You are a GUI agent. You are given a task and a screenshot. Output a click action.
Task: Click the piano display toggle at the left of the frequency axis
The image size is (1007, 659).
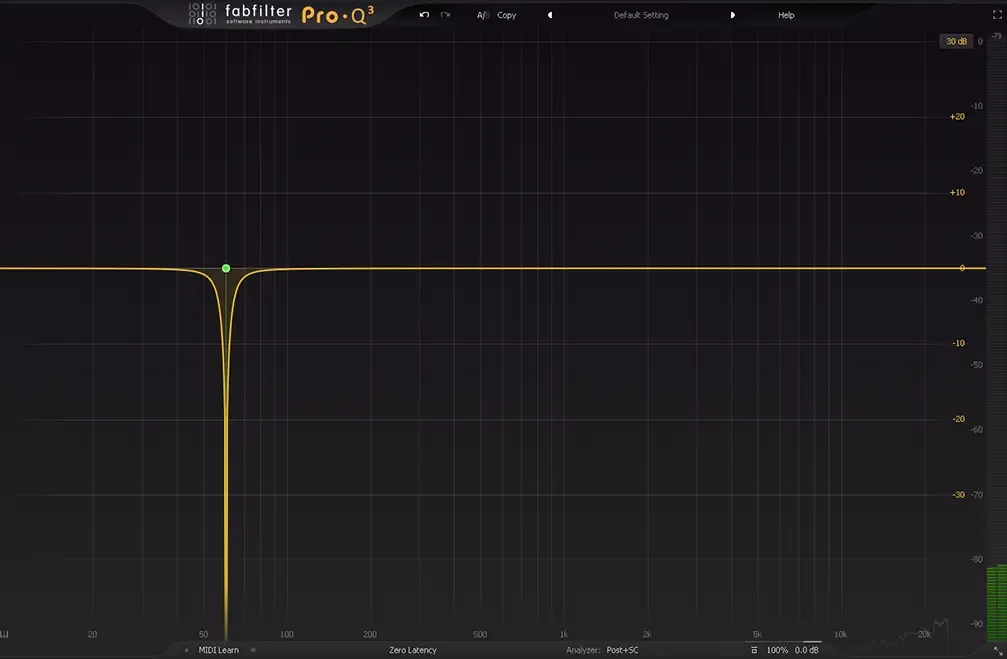pos(4,635)
